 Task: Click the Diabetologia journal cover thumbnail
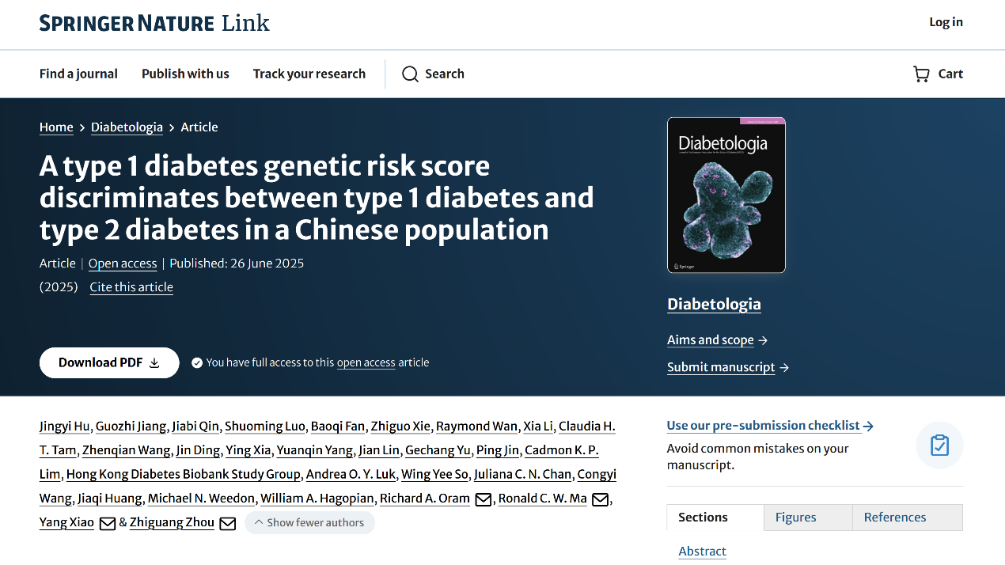pos(726,195)
